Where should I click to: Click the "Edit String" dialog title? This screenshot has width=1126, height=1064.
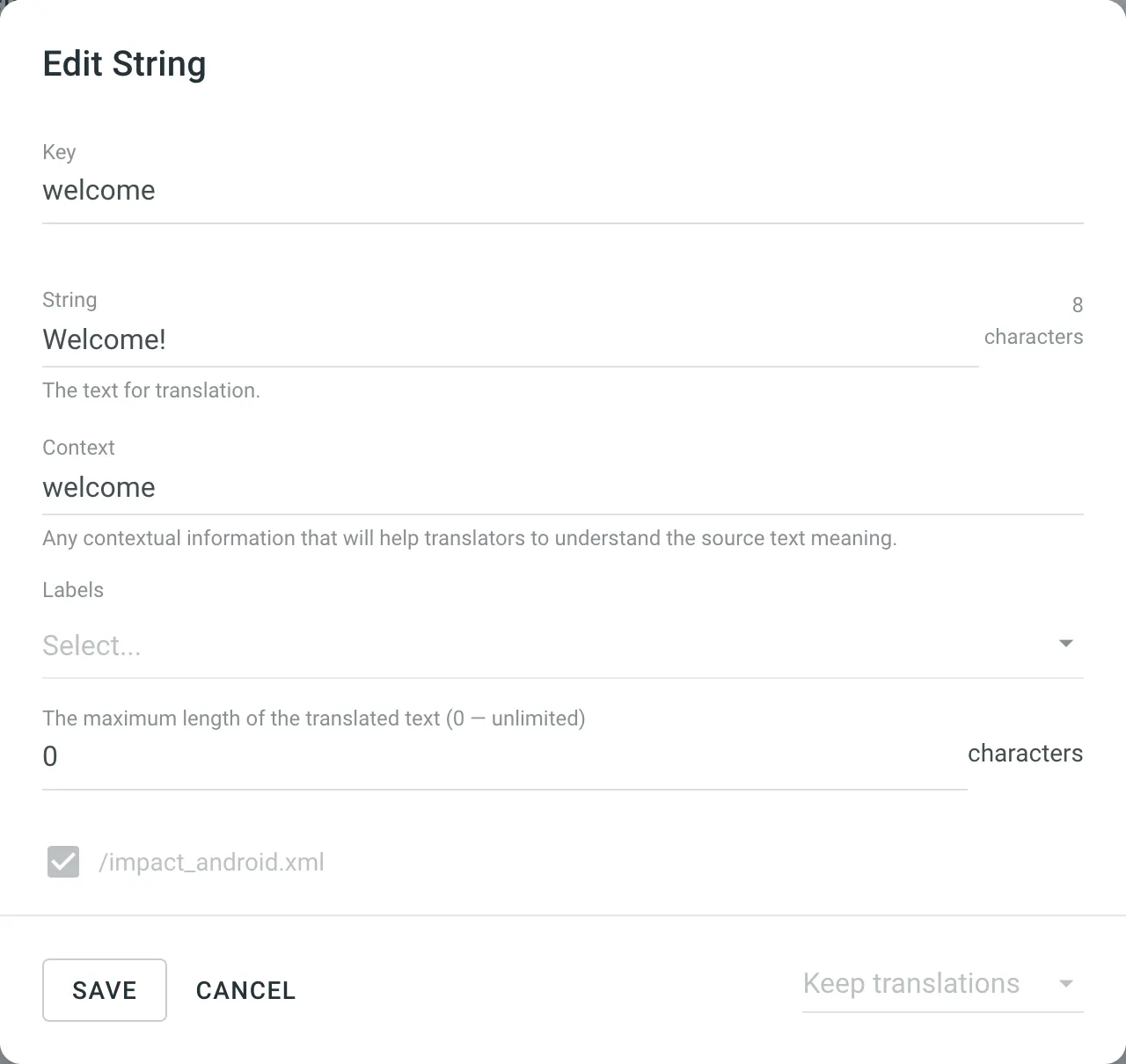[x=124, y=64]
